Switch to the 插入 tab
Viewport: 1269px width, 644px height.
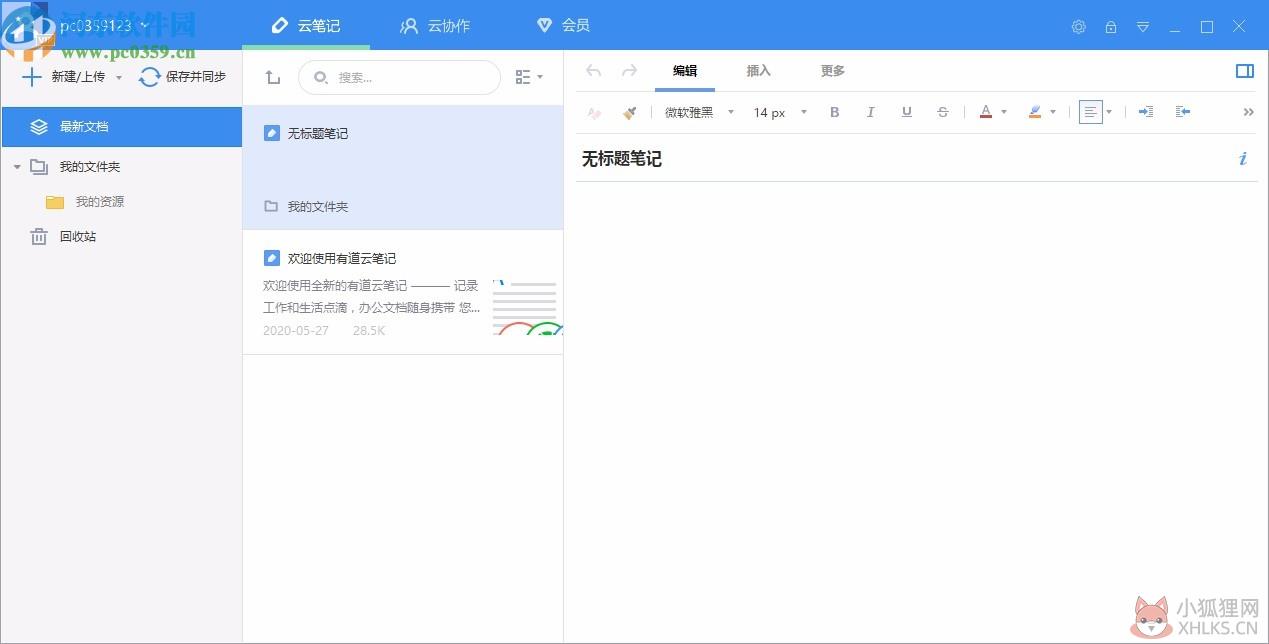pyautogui.click(x=759, y=71)
